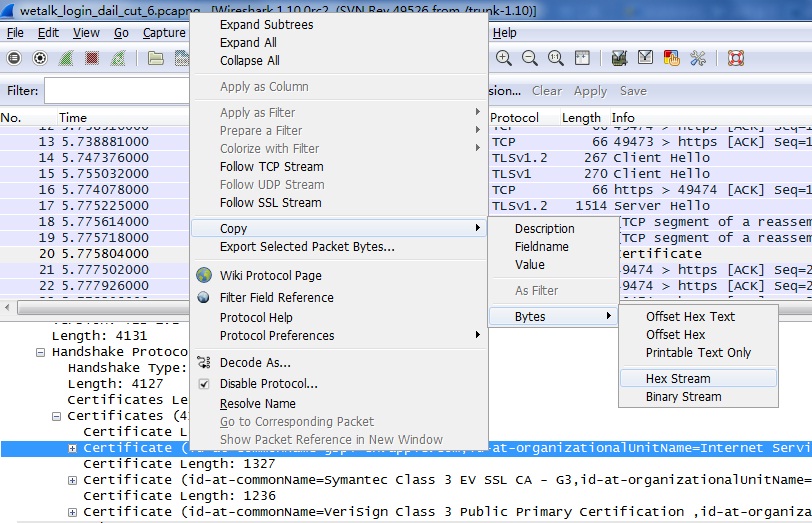Click the Wireshark fin icon in title bar
This screenshot has width=812, height=523.
coord(8,10)
